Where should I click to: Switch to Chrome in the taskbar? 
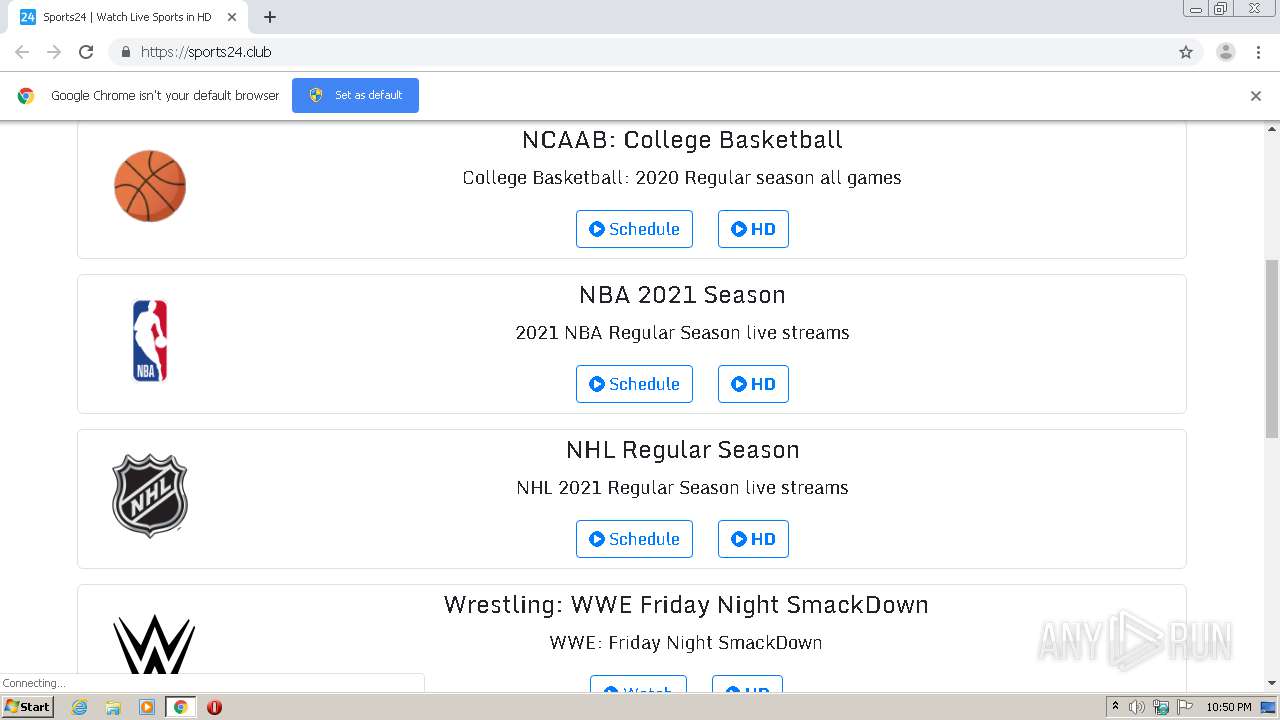click(x=181, y=707)
